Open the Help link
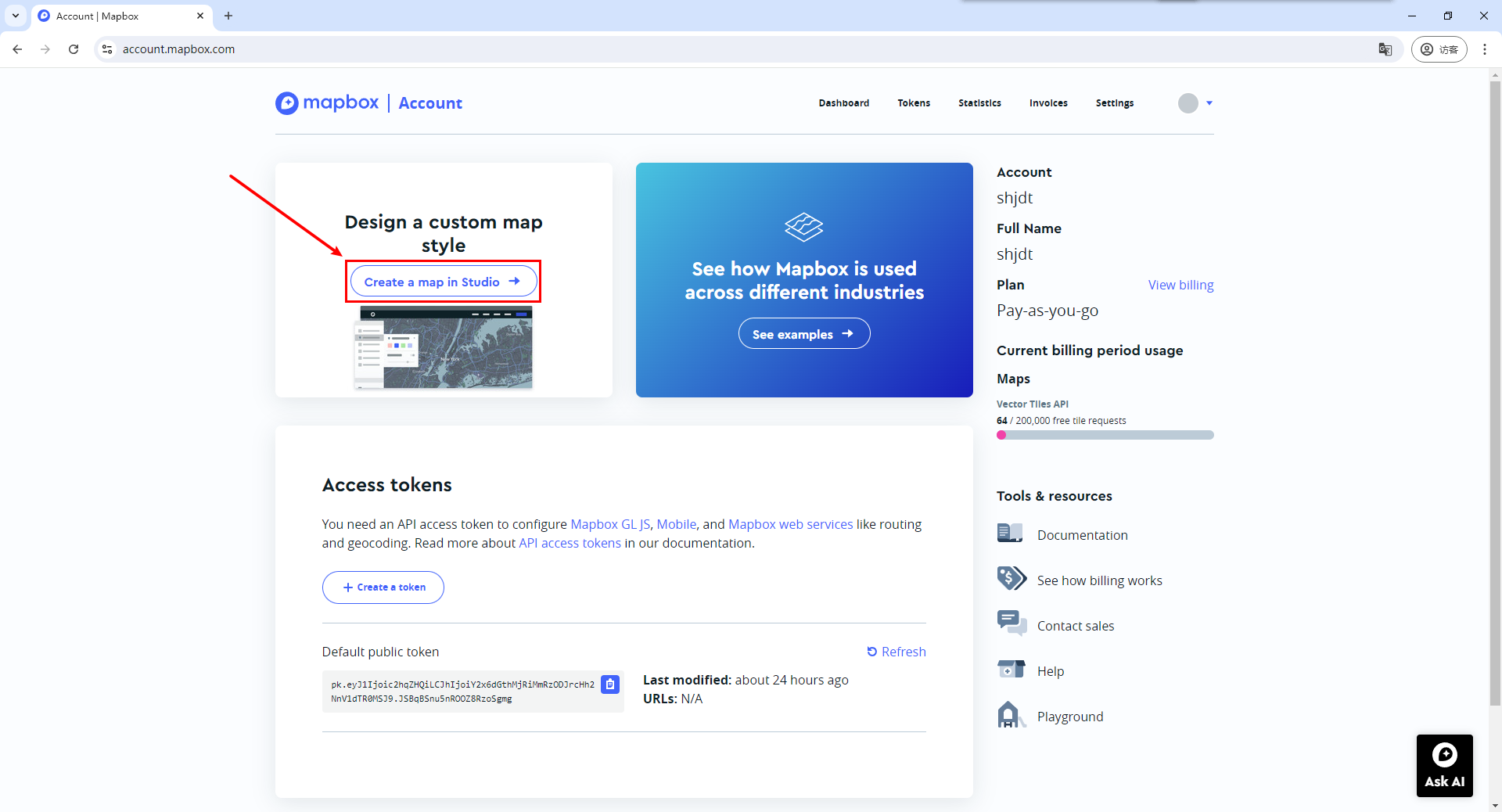The height and width of the screenshot is (812, 1502). (x=1051, y=671)
